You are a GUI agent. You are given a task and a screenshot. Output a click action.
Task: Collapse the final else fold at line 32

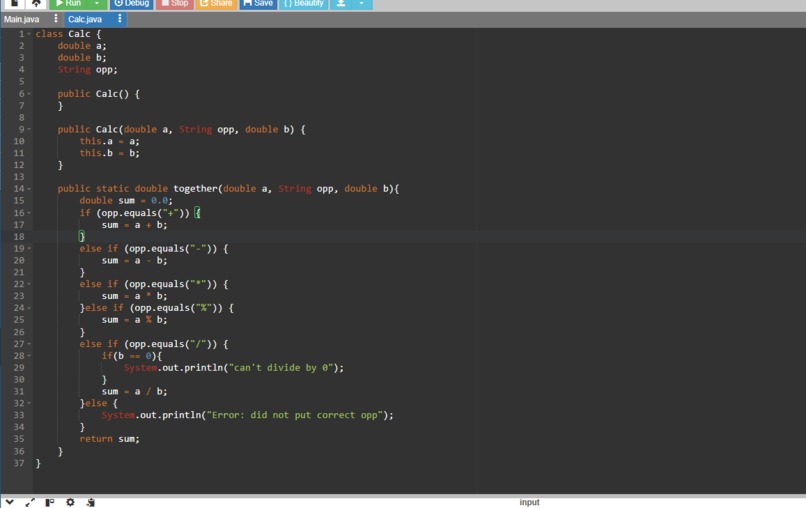coord(29,404)
